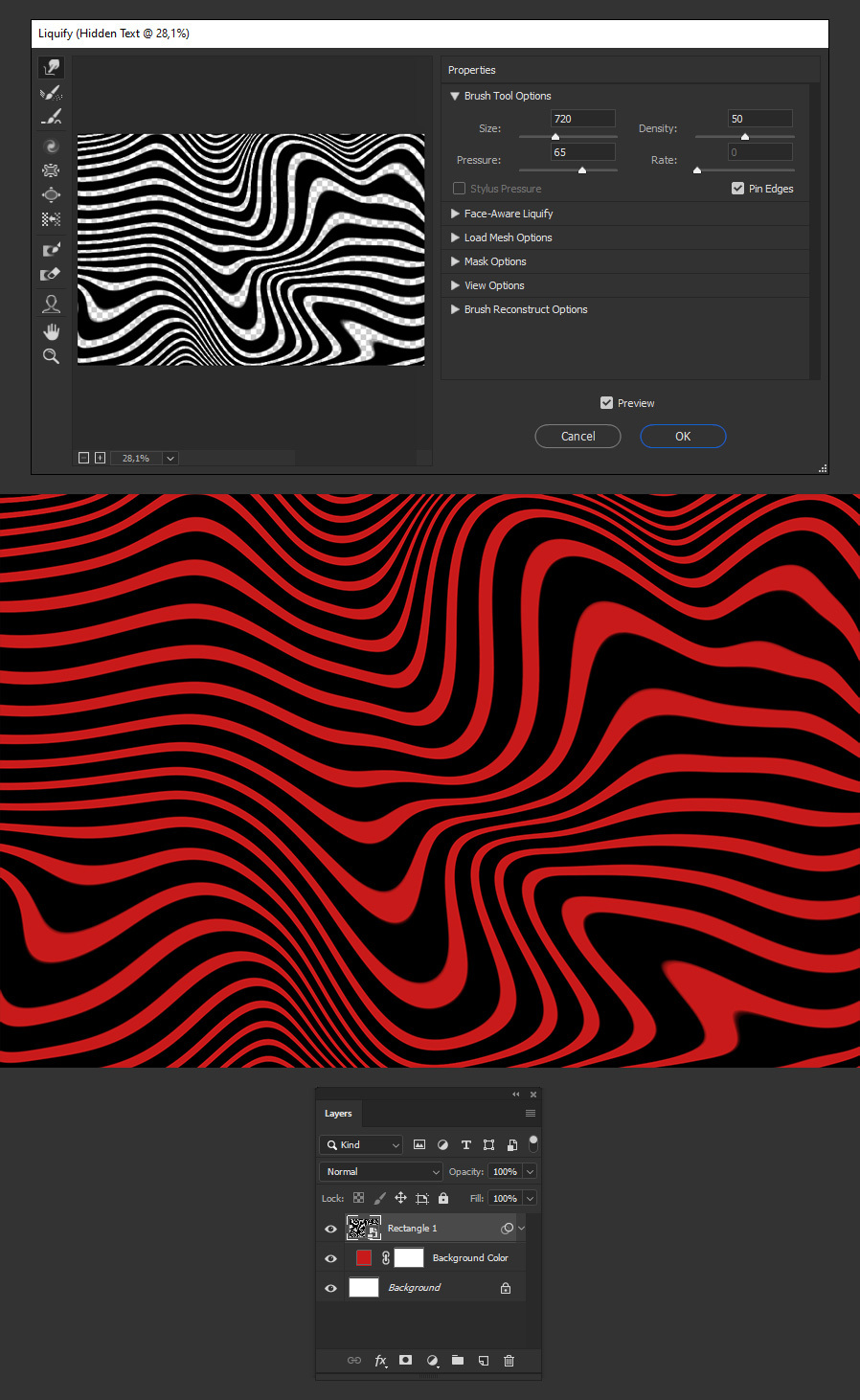Toggle the Stylus Pressure checkbox
Image resolution: width=860 pixels, height=1400 pixels.
[460, 189]
